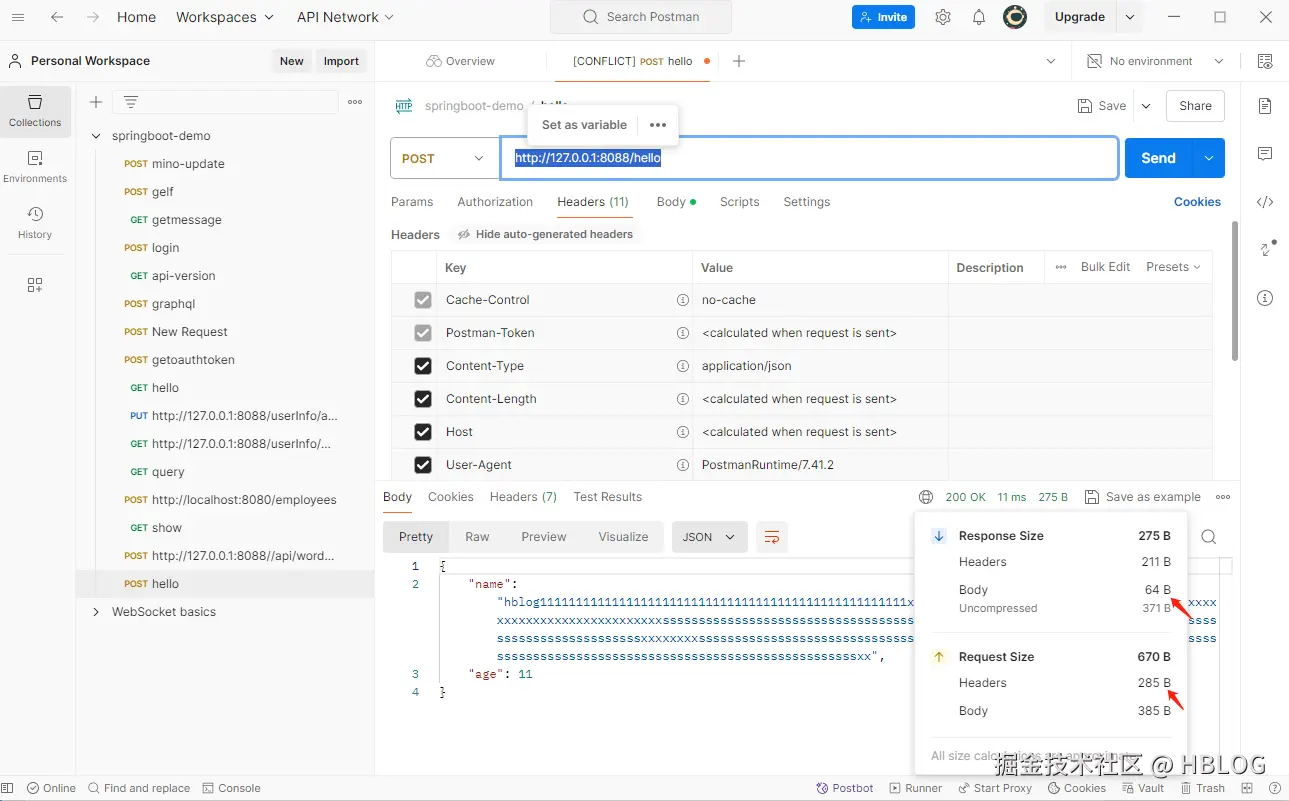
Task: Click the Share button
Action: [x=1195, y=106]
